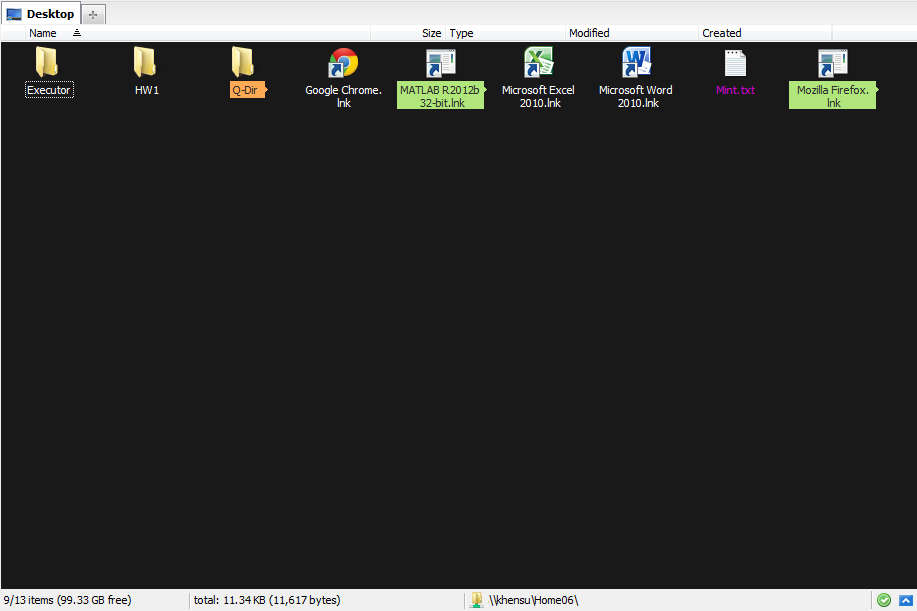Sort items by Type column header
917x611 pixels.
[x=462, y=33]
